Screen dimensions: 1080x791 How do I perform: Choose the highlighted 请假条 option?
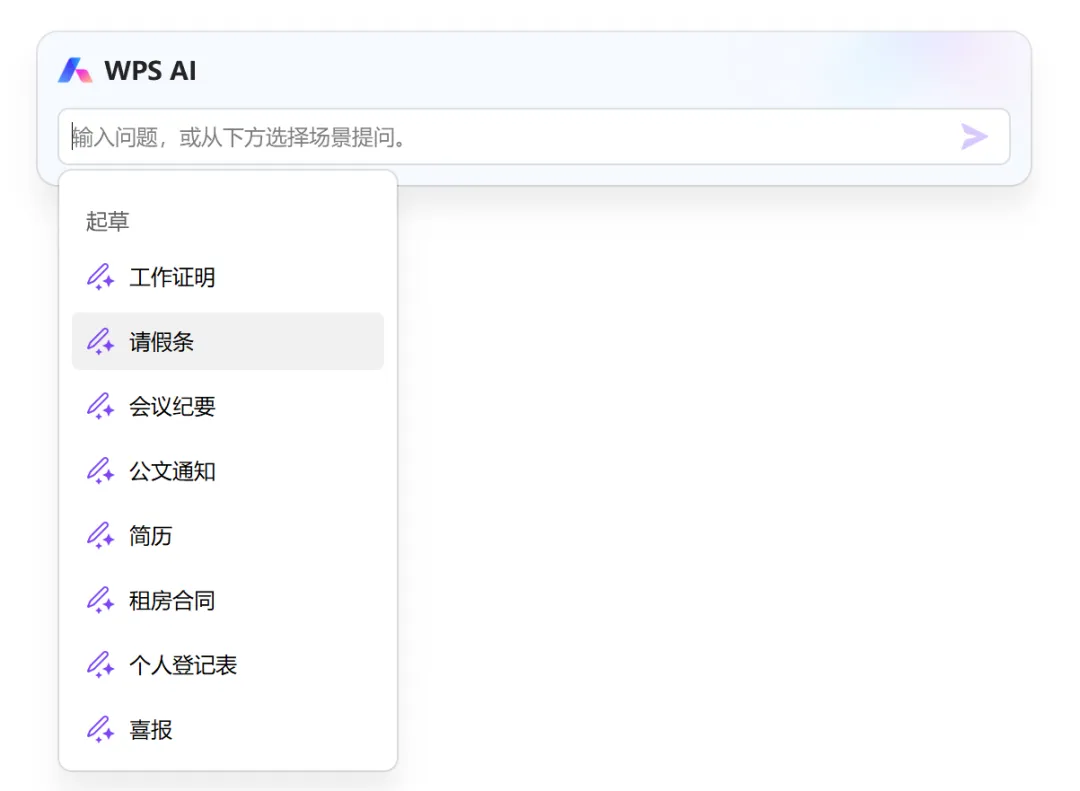point(228,342)
